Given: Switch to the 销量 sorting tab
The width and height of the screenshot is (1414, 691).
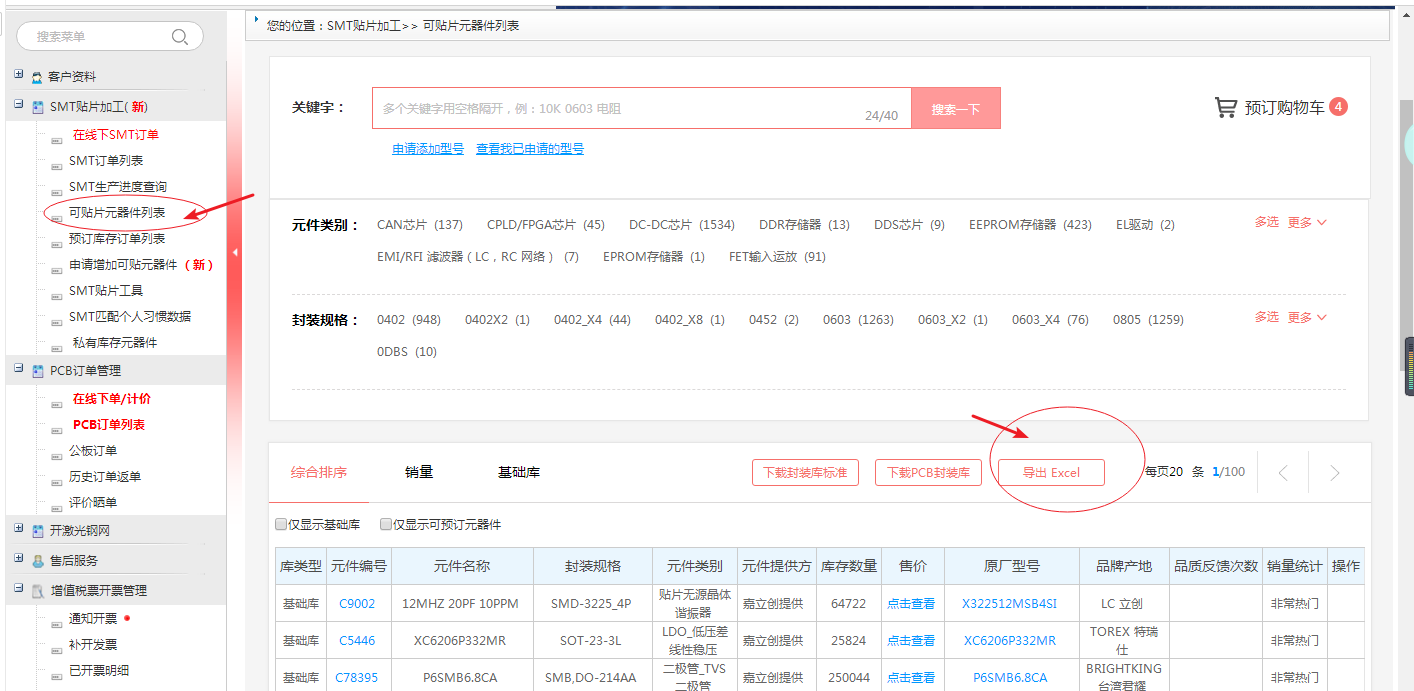Looking at the screenshot, I should pos(419,472).
